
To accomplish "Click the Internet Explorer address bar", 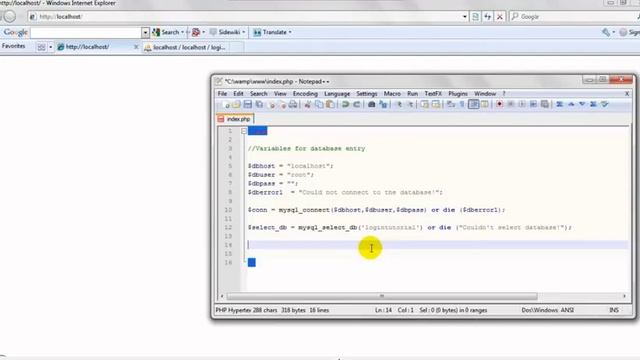I will [245, 17].
